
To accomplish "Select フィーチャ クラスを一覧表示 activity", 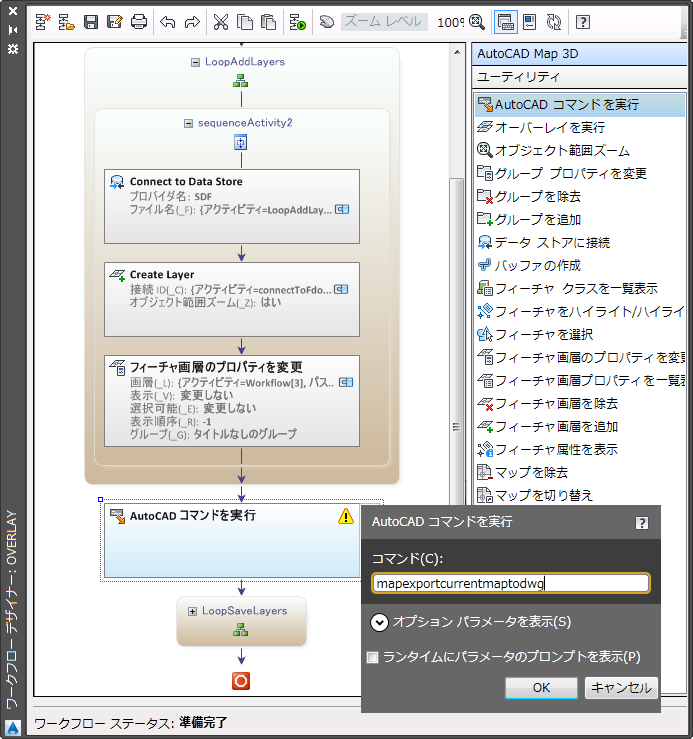I will (580, 288).
